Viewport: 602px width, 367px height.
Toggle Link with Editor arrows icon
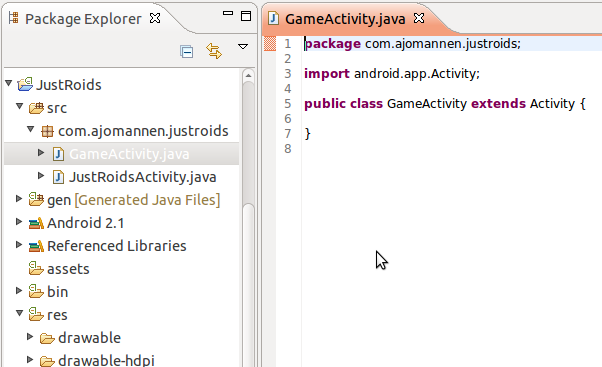coord(214,51)
